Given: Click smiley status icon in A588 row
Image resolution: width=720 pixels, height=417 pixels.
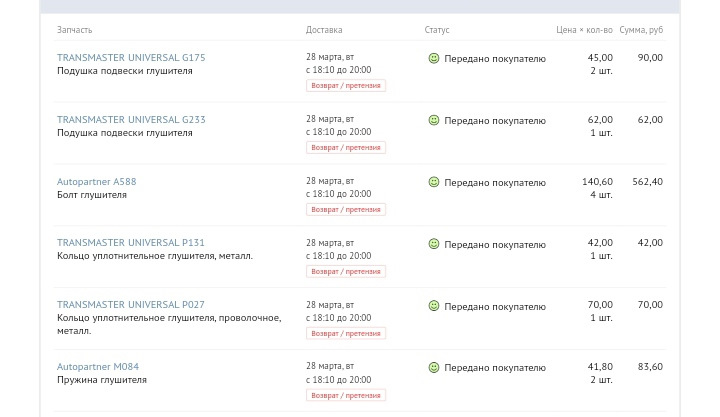Looking at the screenshot, I should point(433,182).
